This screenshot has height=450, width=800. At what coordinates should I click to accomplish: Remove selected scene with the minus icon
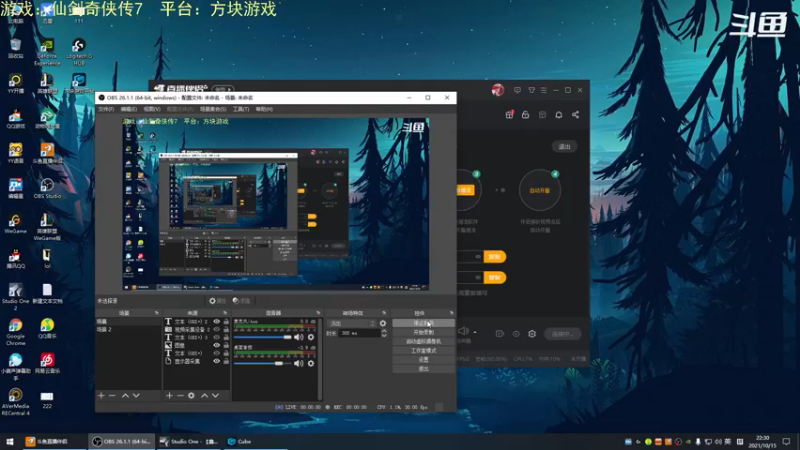click(112, 395)
